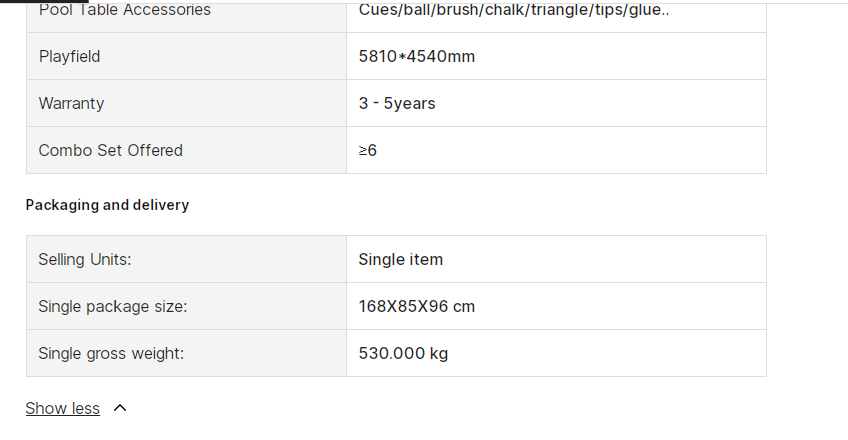Click the empty area of the Warranty value cell
848x440 pixels.
tap(600, 103)
